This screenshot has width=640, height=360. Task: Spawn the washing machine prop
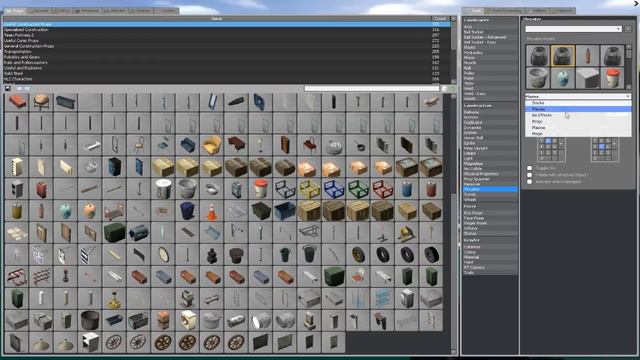pyautogui.click(x=187, y=321)
